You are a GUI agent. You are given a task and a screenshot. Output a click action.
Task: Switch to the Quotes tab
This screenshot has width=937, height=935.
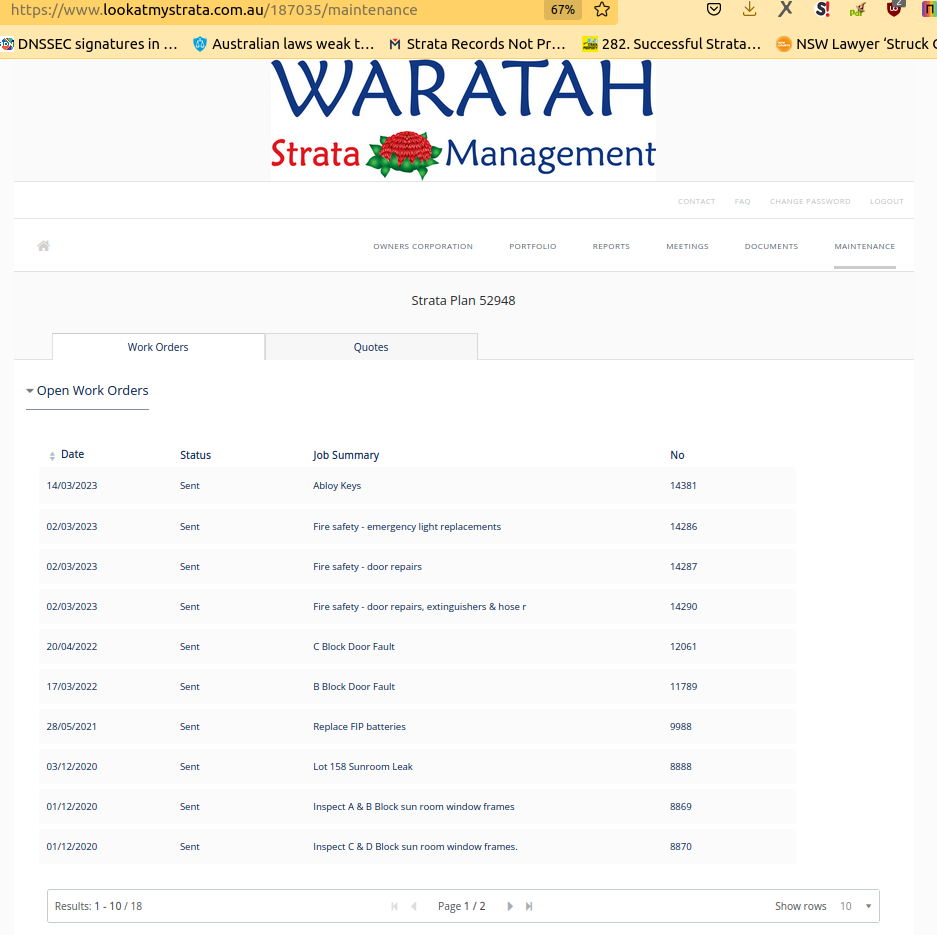(371, 347)
